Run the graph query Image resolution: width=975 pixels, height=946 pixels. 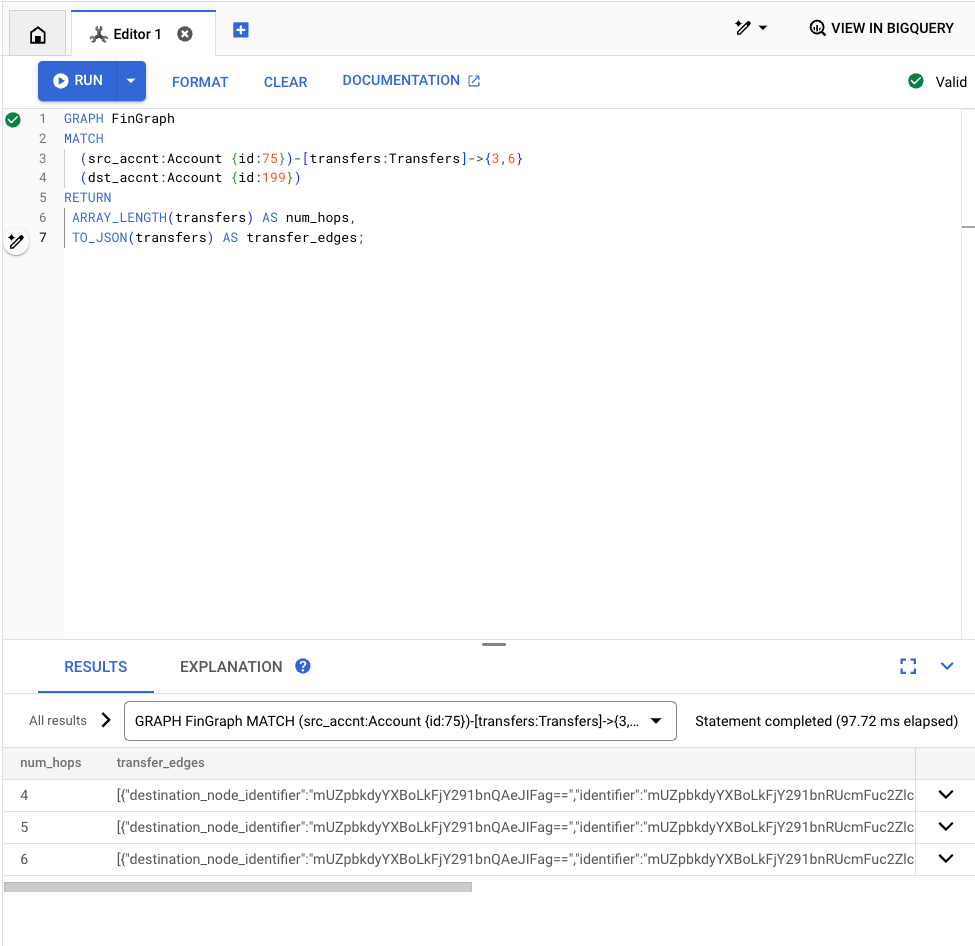point(78,81)
